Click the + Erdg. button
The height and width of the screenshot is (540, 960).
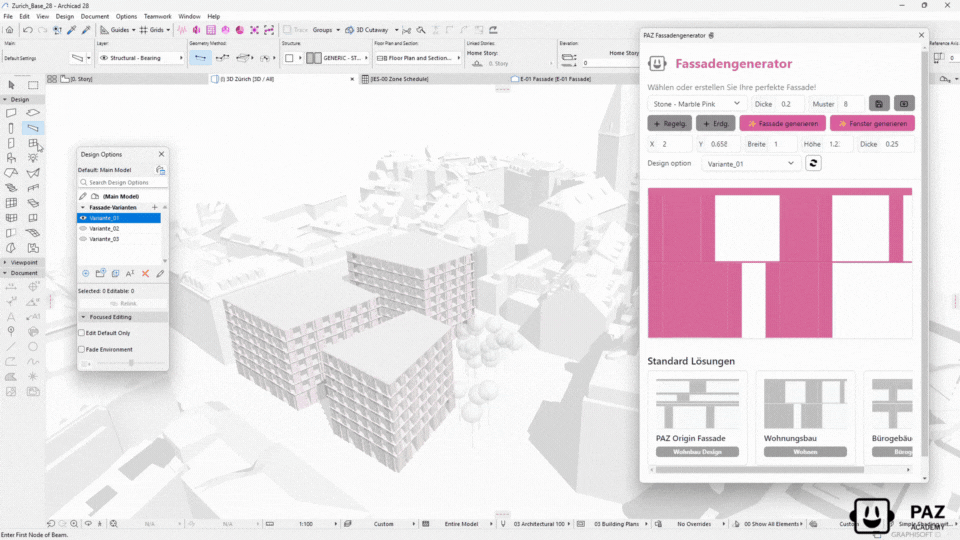716,124
